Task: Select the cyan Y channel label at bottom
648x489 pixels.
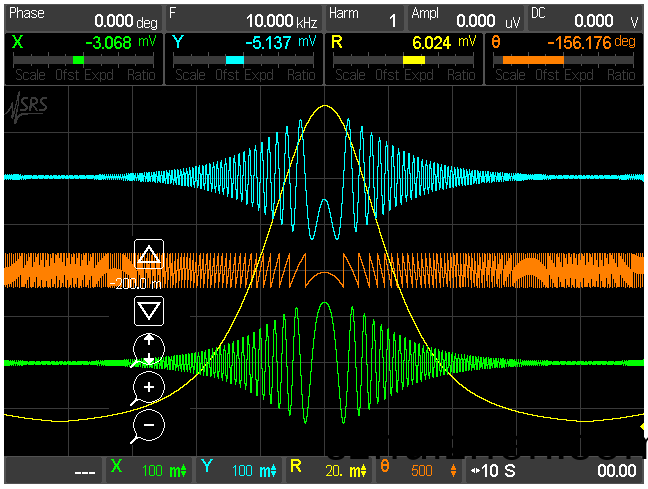Action: click(207, 468)
